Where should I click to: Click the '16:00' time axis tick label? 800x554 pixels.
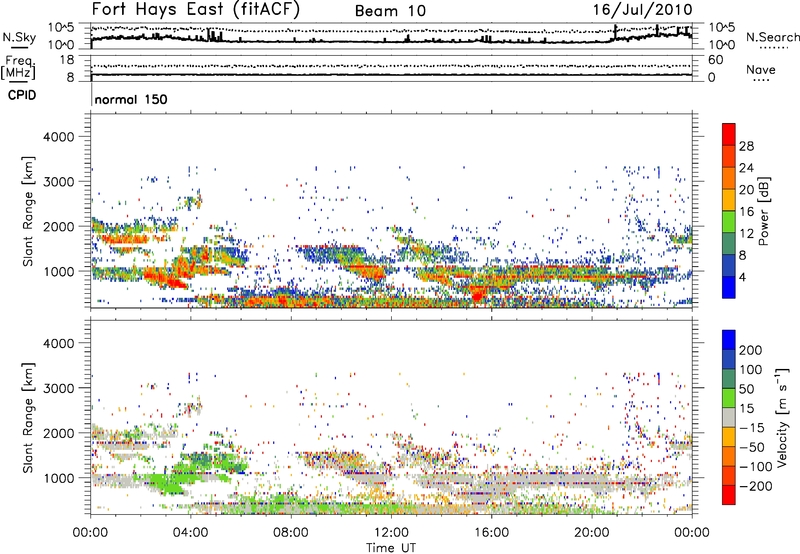click(x=491, y=533)
